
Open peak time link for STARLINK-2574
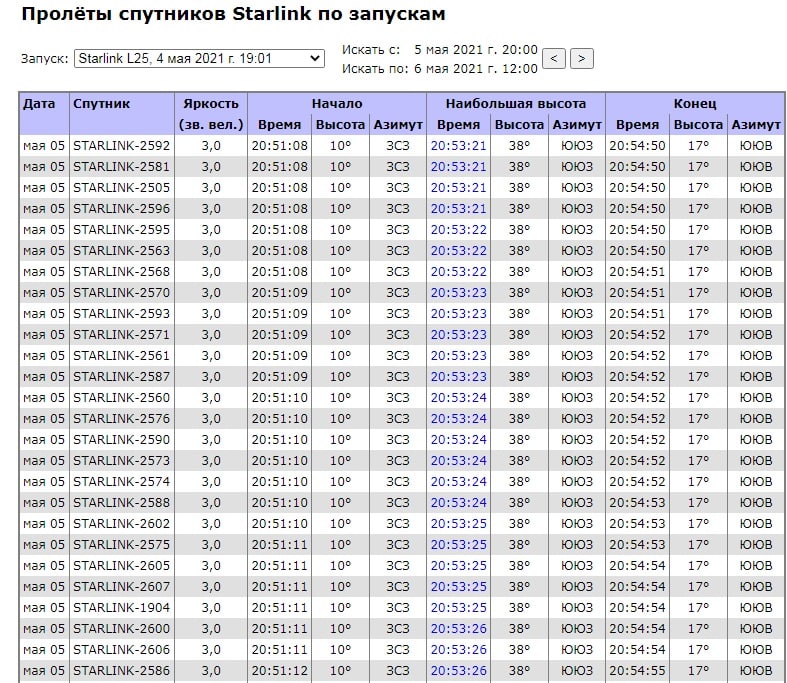coord(459,482)
